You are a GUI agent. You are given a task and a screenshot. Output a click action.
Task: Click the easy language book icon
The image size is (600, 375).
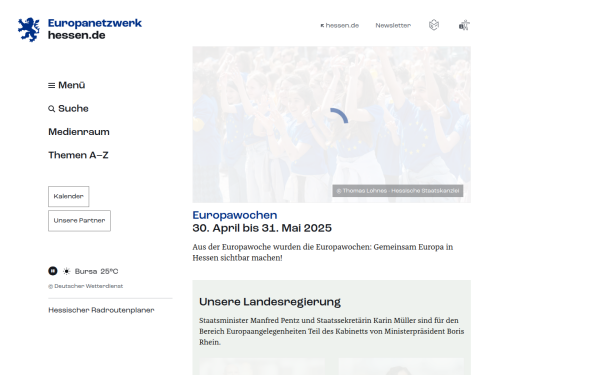[434, 25]
